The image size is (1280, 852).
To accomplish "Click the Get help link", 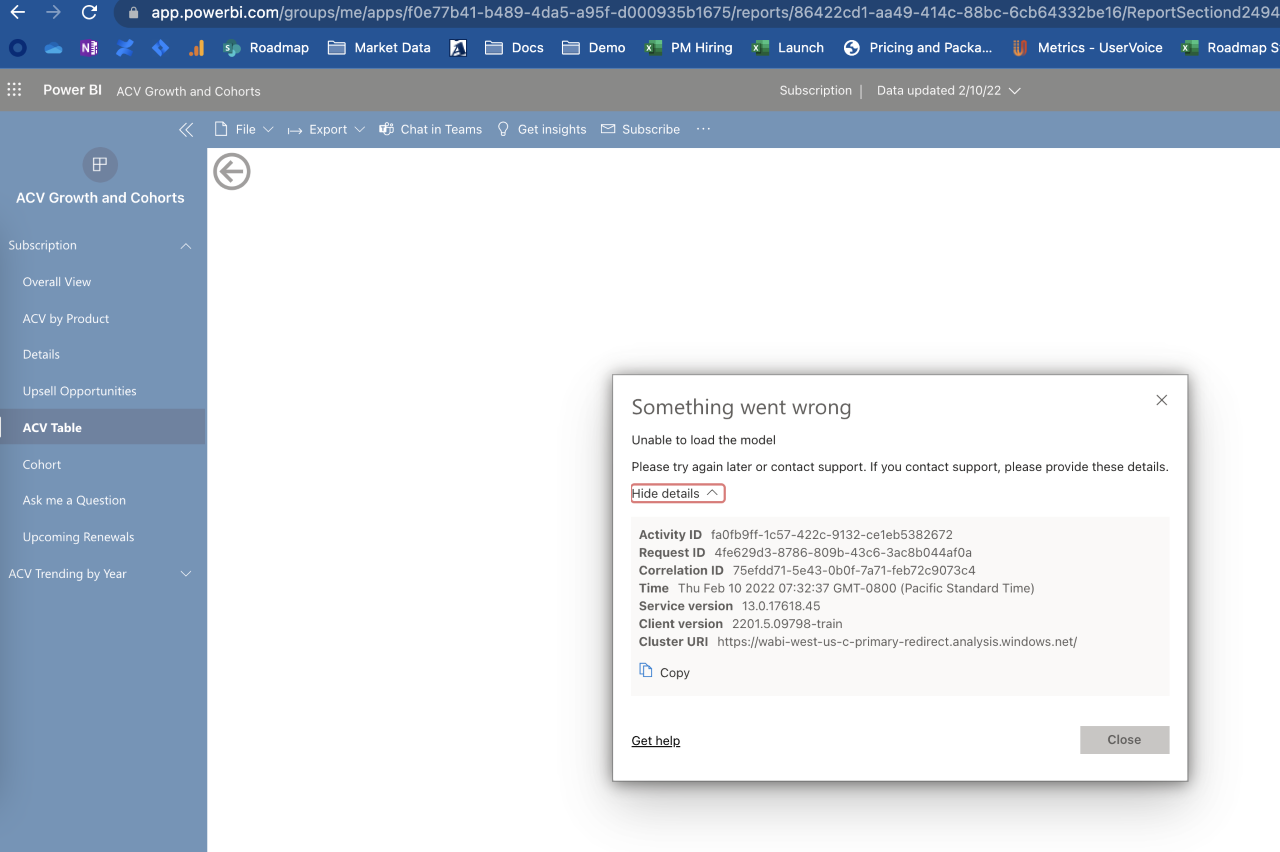I will (656, 741).
